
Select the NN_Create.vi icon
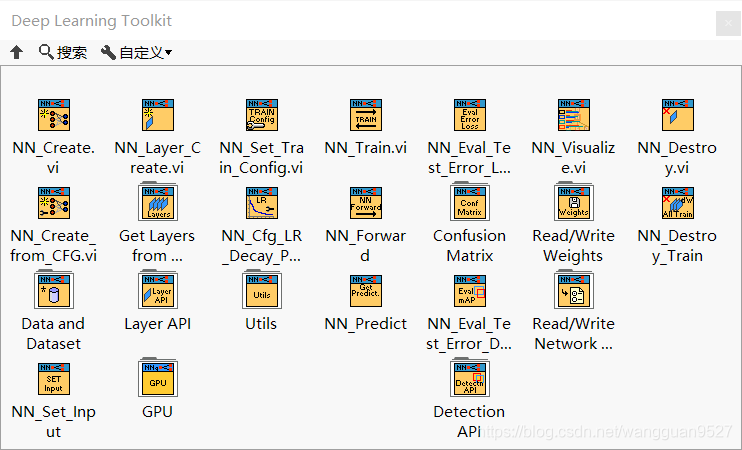click(53, 115)
